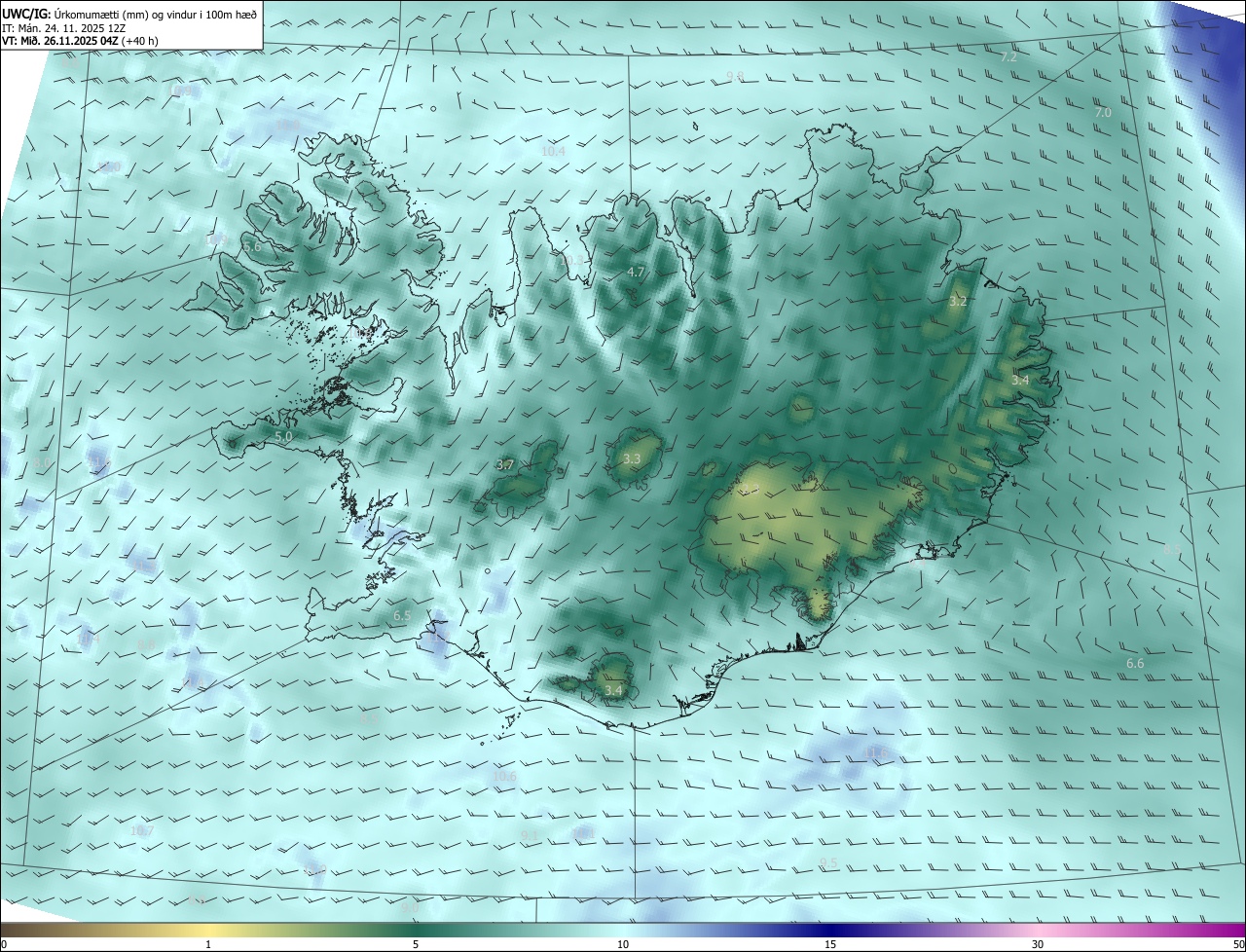
Task: Select the '4.7' value on the map
Action: point(636,273)
